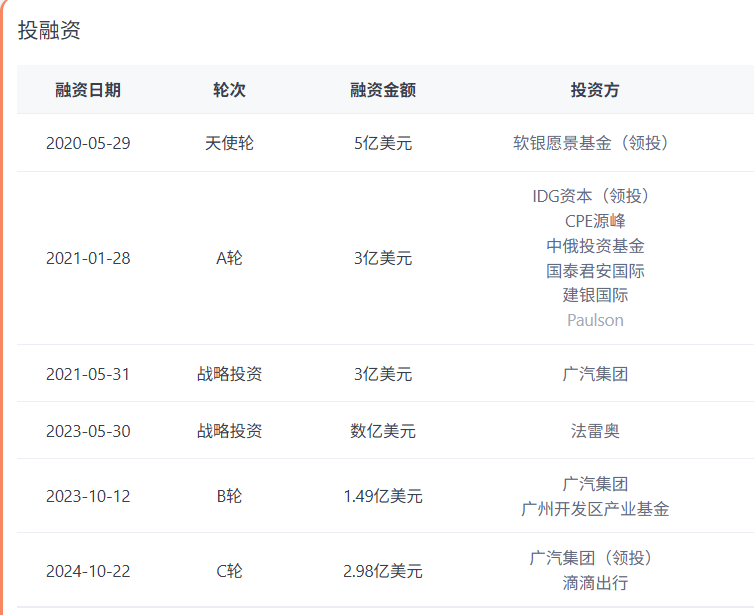Click the 数亿美元 amount cell
754x615 pixels.
(x=383, y=431)
